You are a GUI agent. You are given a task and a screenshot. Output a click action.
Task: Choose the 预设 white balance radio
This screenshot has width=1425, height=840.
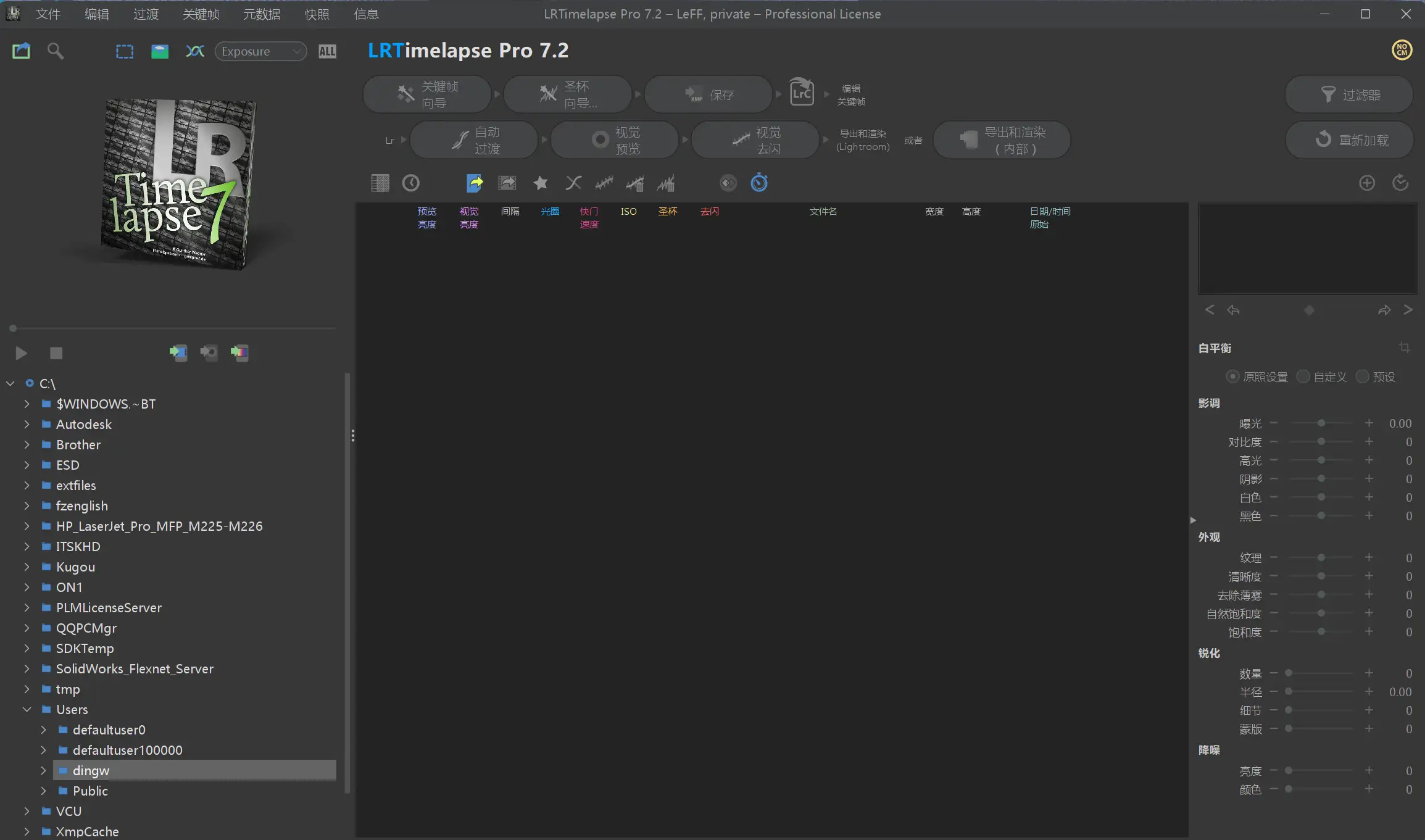(1363, 376)
